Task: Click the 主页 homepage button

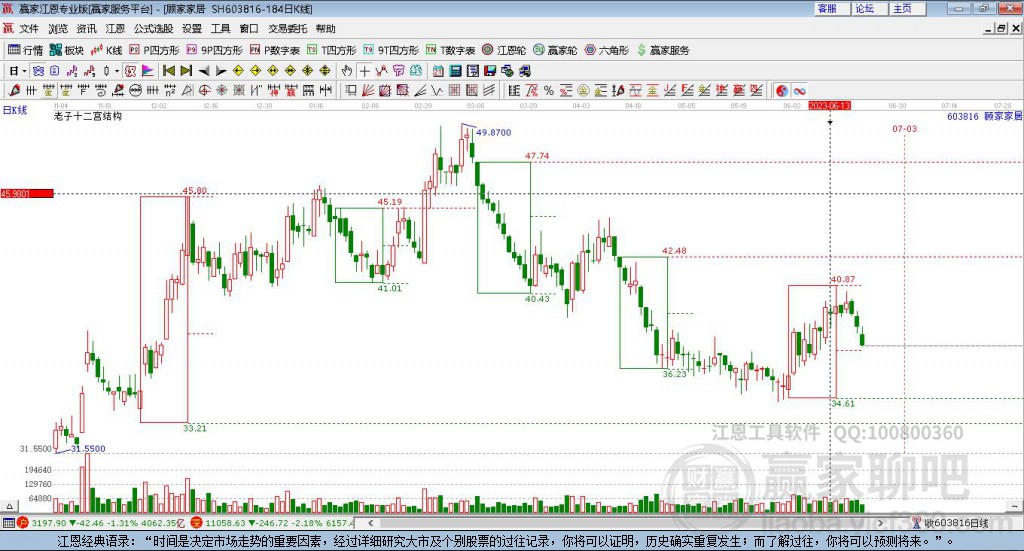Action: [x=908, y=8]
